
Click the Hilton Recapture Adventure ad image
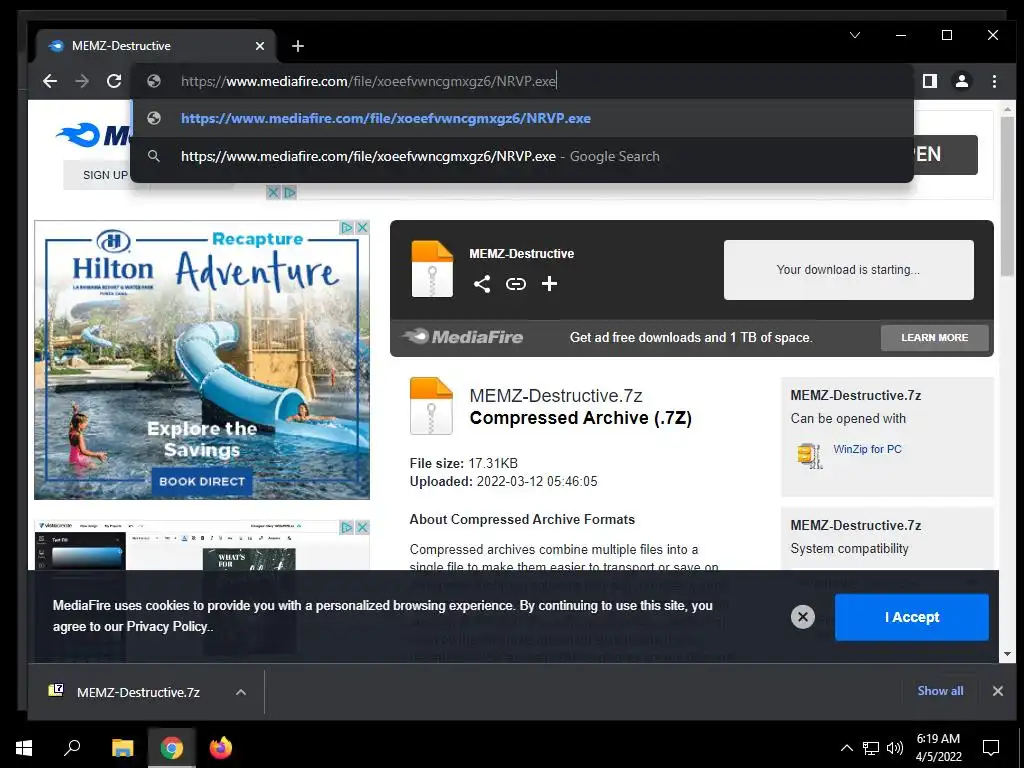[202, 360]
